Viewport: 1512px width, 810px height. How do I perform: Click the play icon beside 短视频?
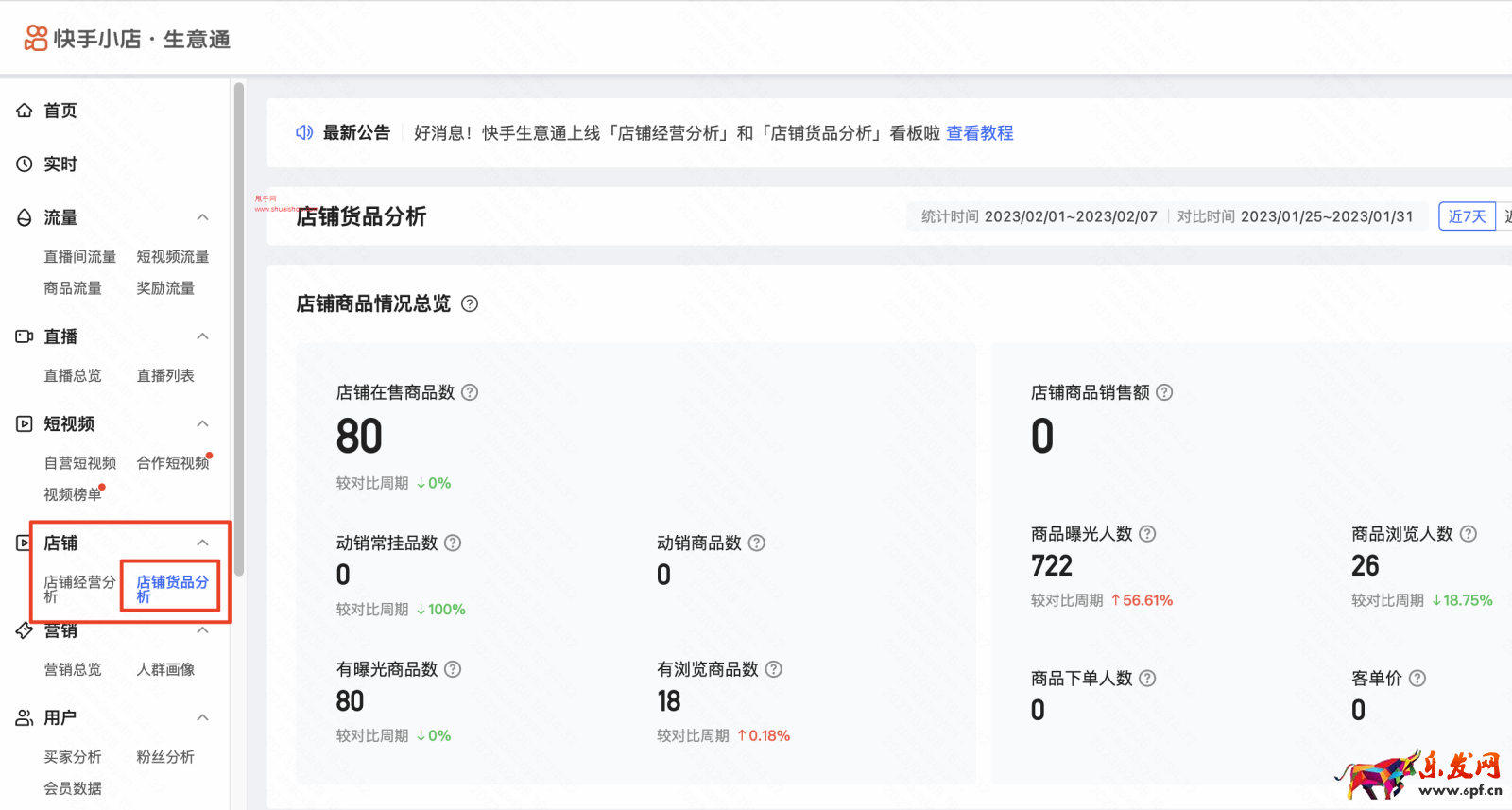pos(25,423)
